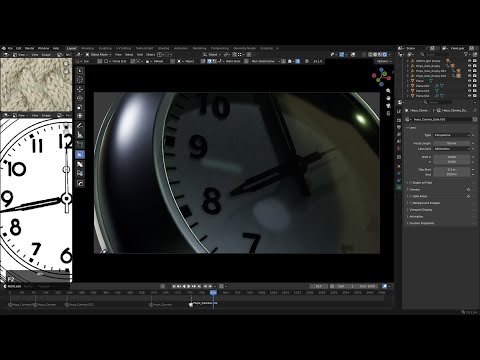Screen dimensions: 480x360
Task: Select the Measure tool in viewport toolbar
Action: pos(80,135)
